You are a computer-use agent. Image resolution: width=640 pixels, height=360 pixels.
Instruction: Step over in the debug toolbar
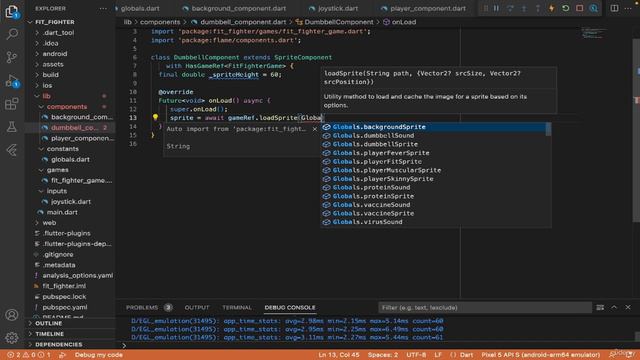(510, 8)
